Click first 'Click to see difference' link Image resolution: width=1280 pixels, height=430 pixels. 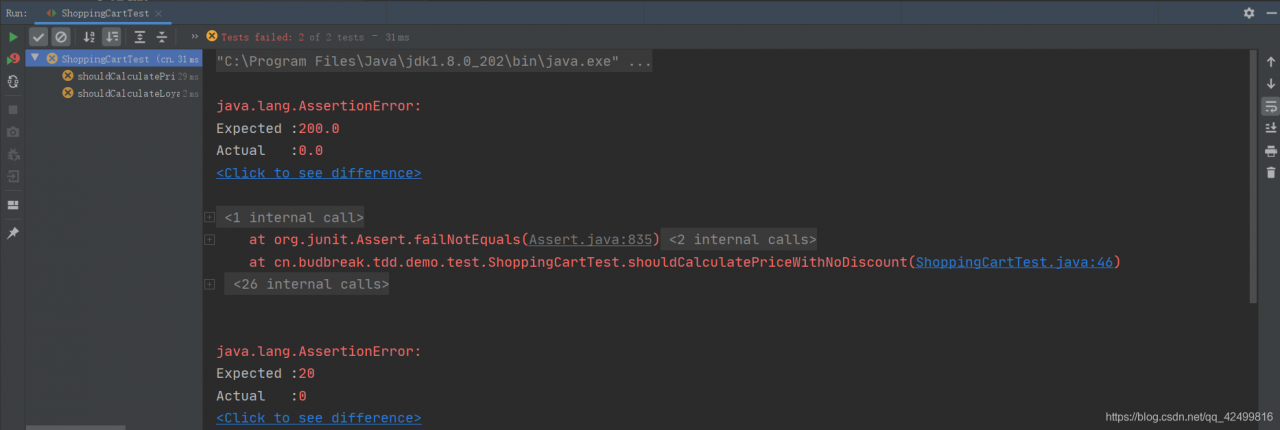coord(318,173)
